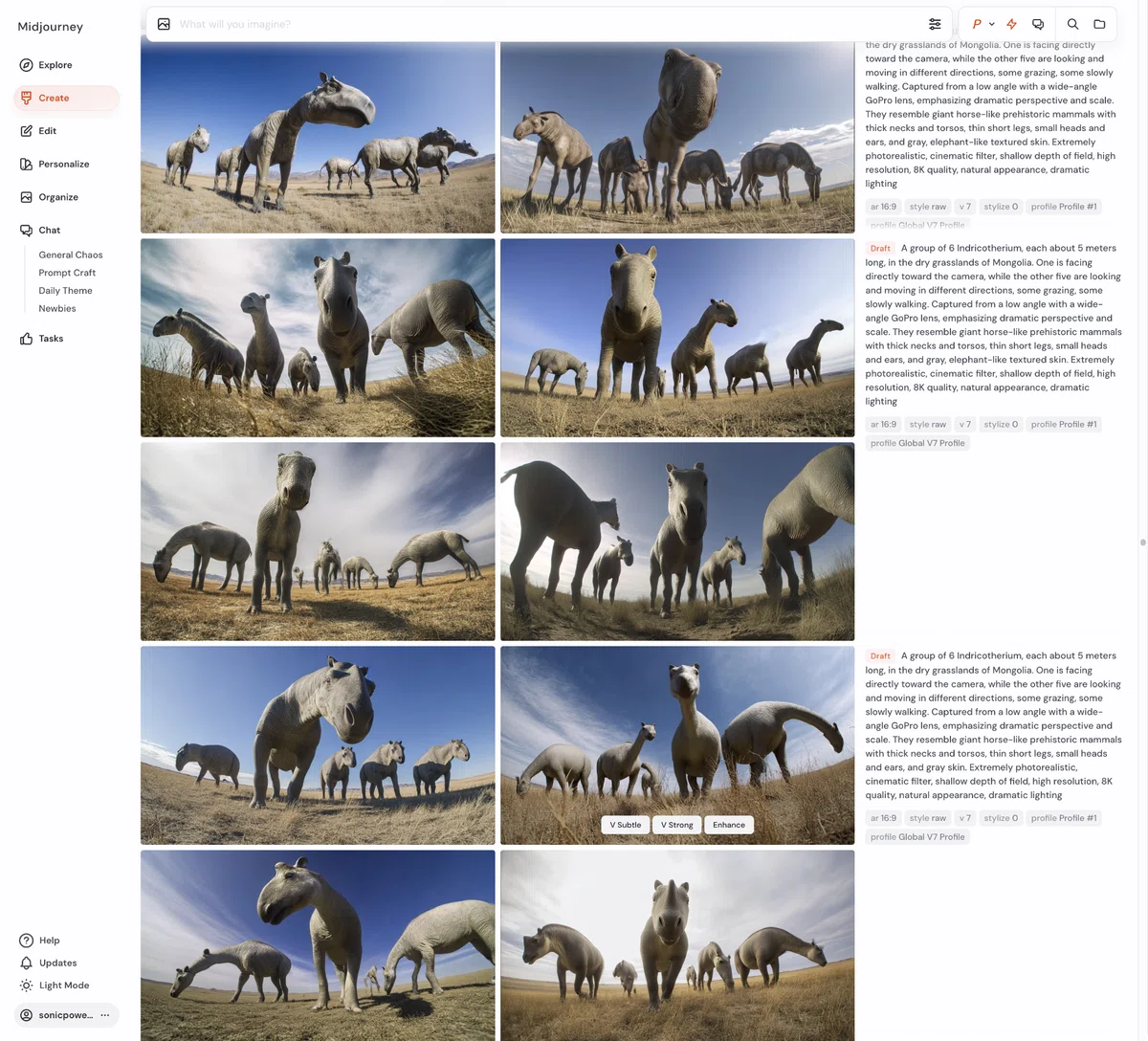The height and width of the screenshot is (1041, 1148).
Task: Open the sonicpowe... account profile
Action: click(57, 1015)
